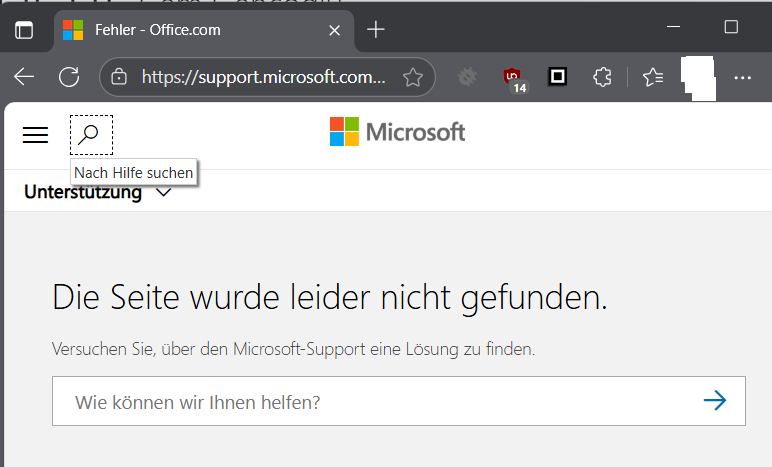This screenshot has width=772, height=467.
Task: Minimize the browser window
Action: click(673, 27)
